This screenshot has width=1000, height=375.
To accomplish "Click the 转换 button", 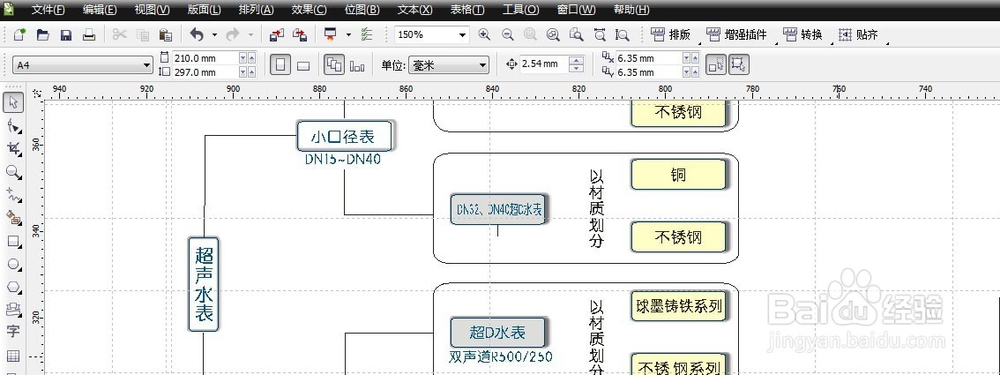I will [803, 35].
